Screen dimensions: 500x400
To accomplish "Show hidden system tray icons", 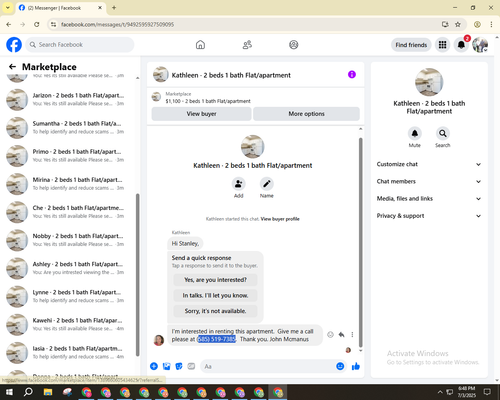I will pos(440,392).
